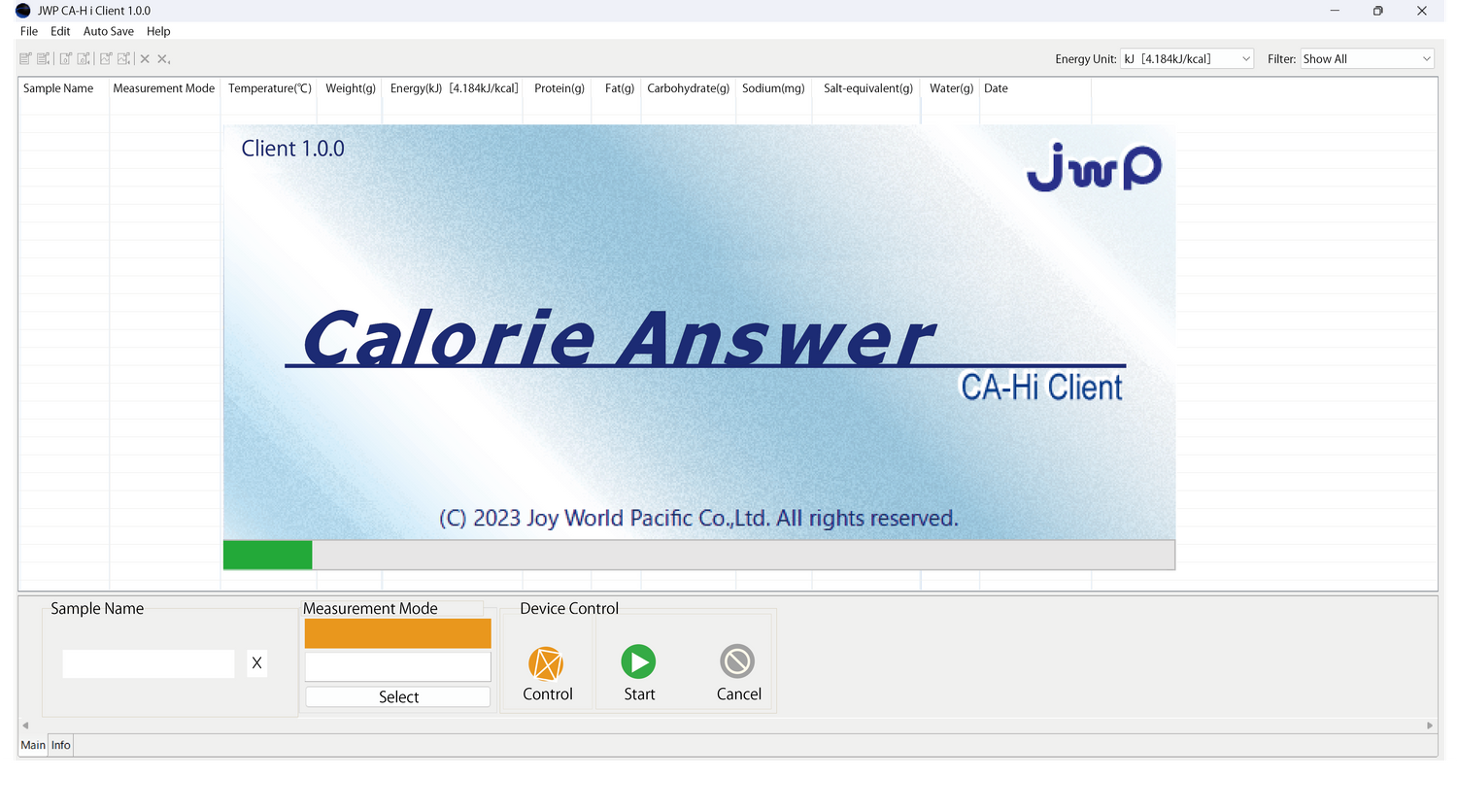The image size is (1457, 812).
Task: Click the orange measurement mode bar
Action: 398,634
